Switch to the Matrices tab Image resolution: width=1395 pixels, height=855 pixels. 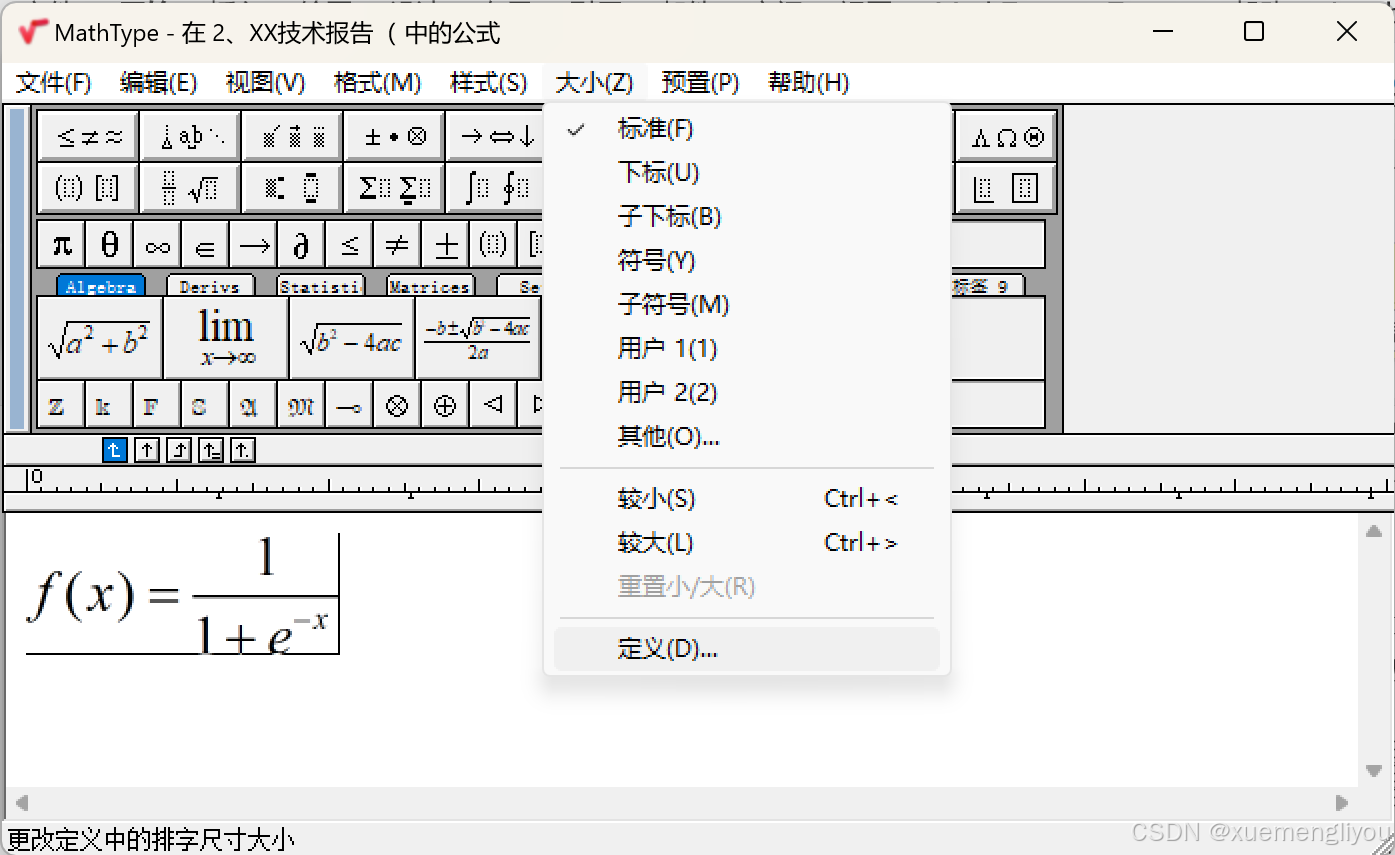click(x=429, y=285)
